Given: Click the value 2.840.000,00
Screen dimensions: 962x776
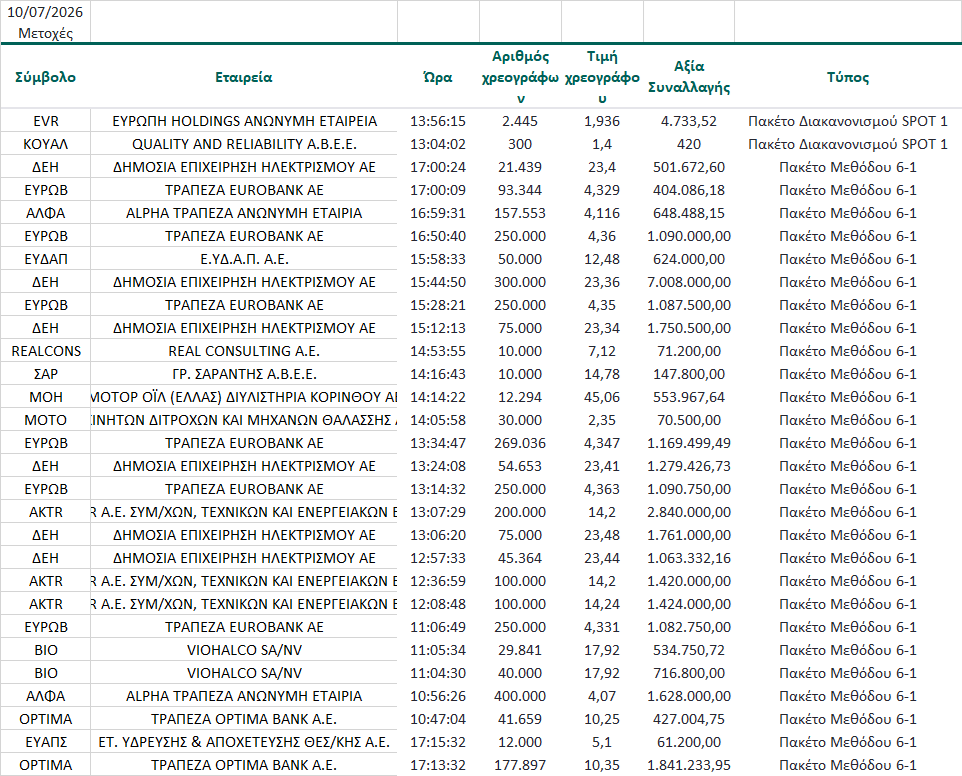Looking at the screenshot, I should tap(689, 512).
